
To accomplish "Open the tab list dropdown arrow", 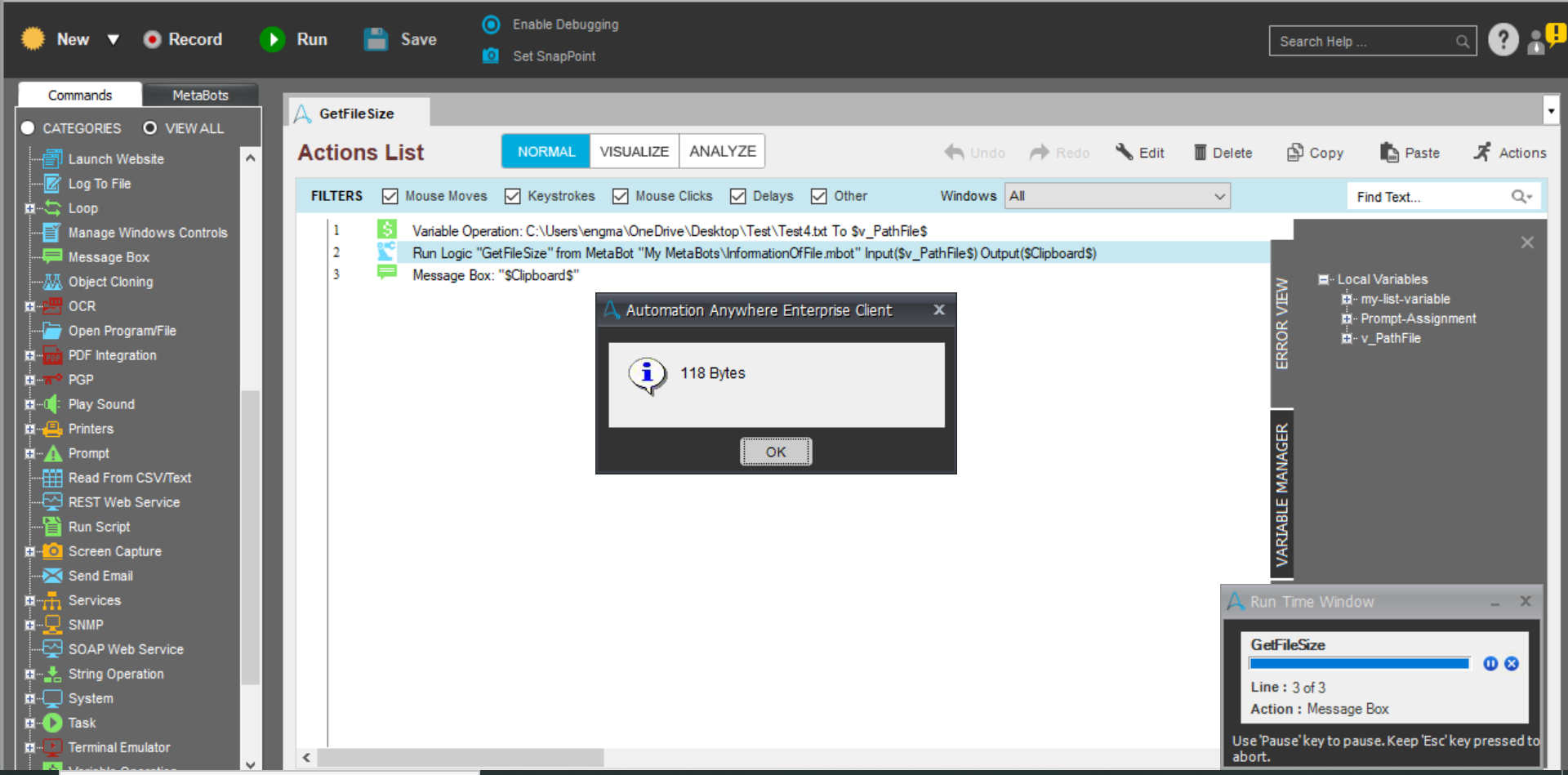I will pyautogui.click(x=1551, y=110).
